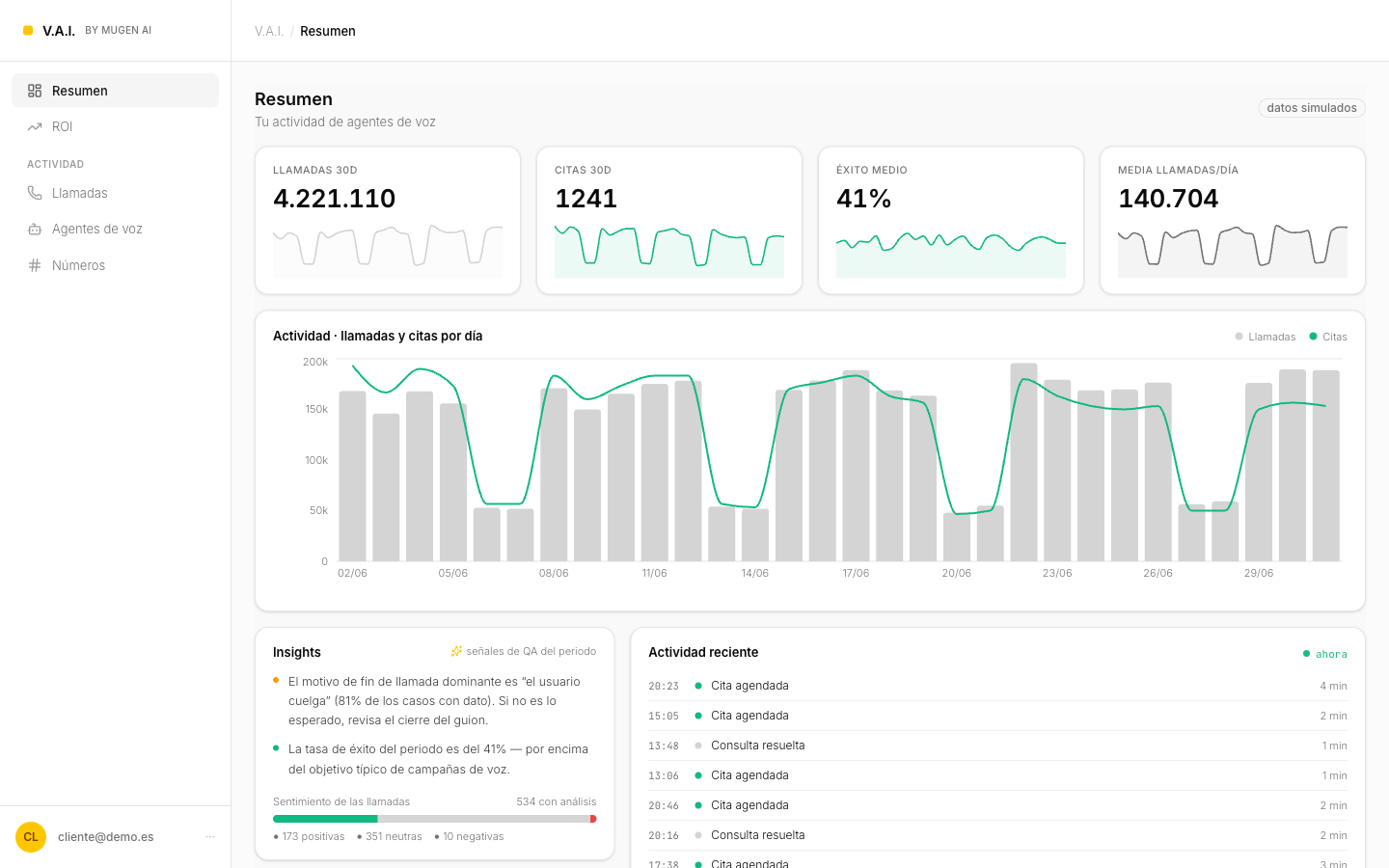Click the 351 neutras label
1389x868 pixels.
[390, 836]
